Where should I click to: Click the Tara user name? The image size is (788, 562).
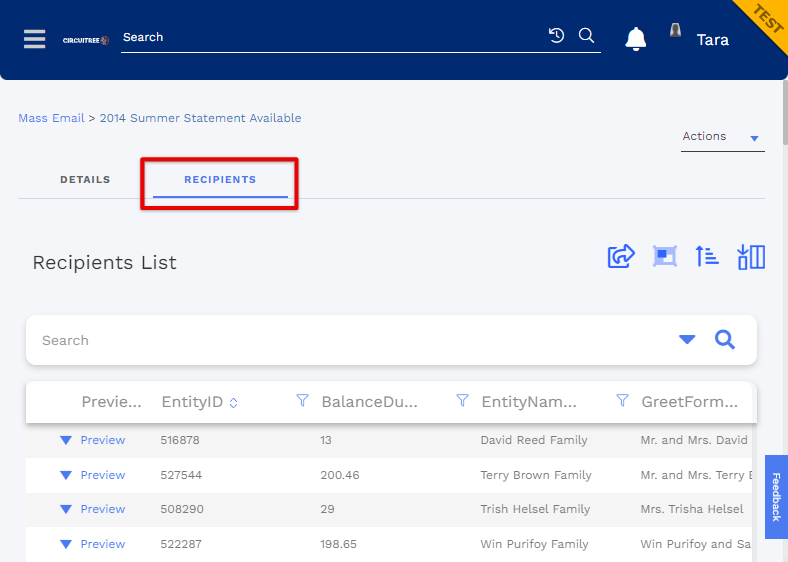(713, 40)
